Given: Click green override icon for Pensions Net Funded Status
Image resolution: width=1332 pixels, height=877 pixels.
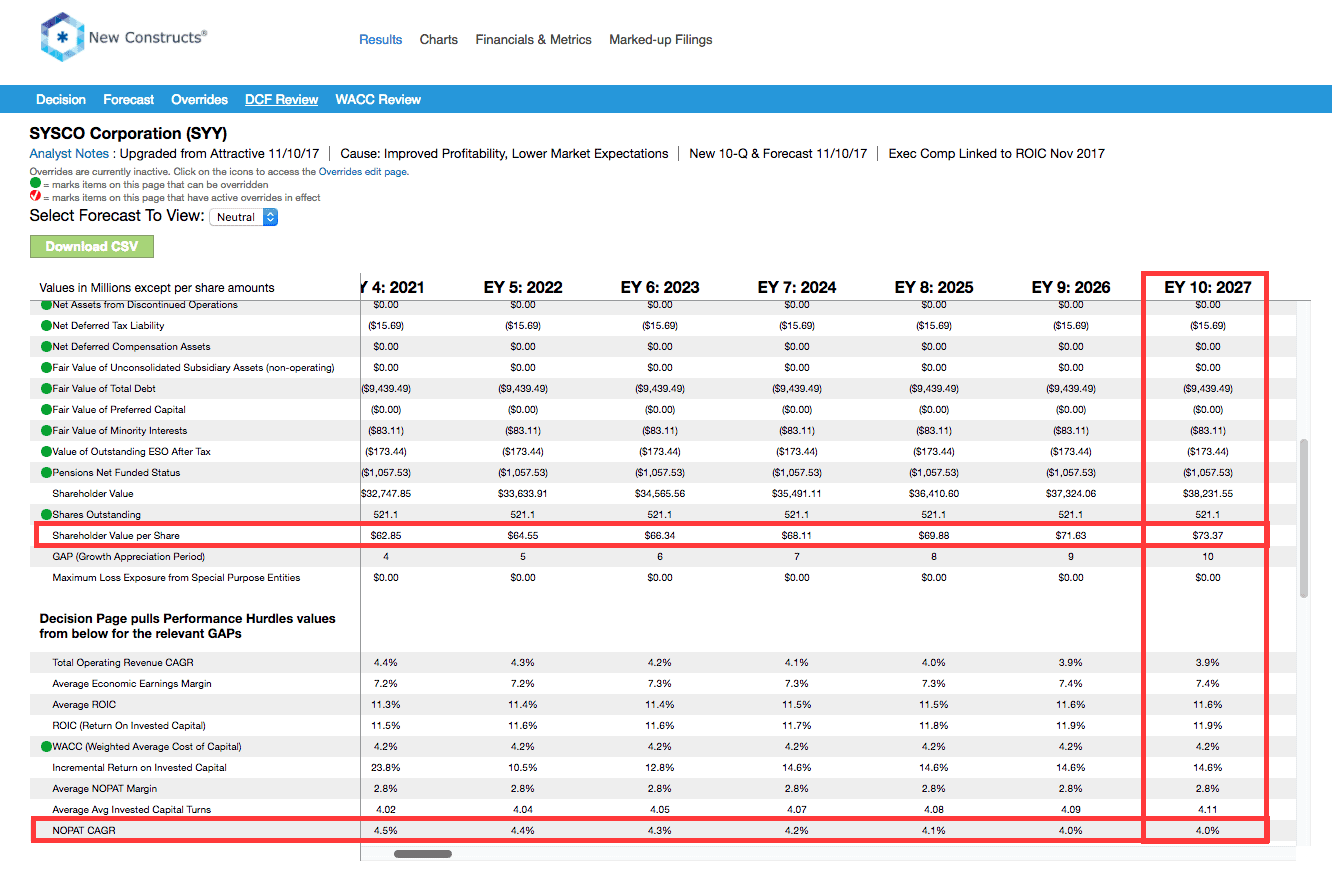Looking at the screenshot, I should click(46, 473).
